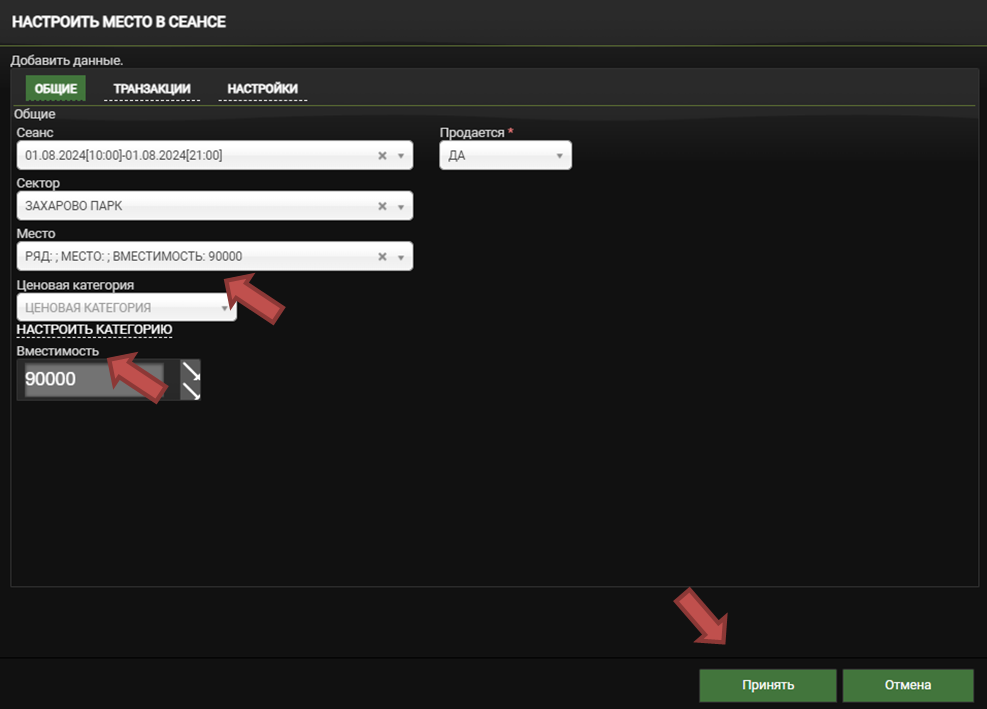The height and width of the screenshot is (709, 987).
Task: Click the Отмена button
Action: coord(907,685)
